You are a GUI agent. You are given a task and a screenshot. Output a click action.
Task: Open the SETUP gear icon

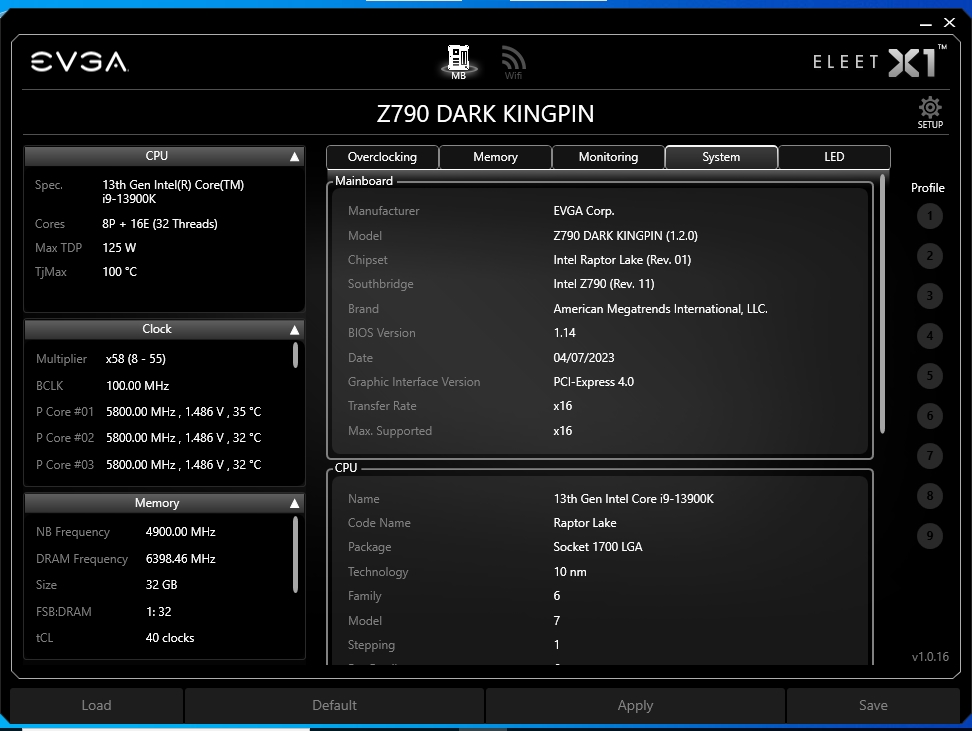pyautogui.click(x=930, y=112)
